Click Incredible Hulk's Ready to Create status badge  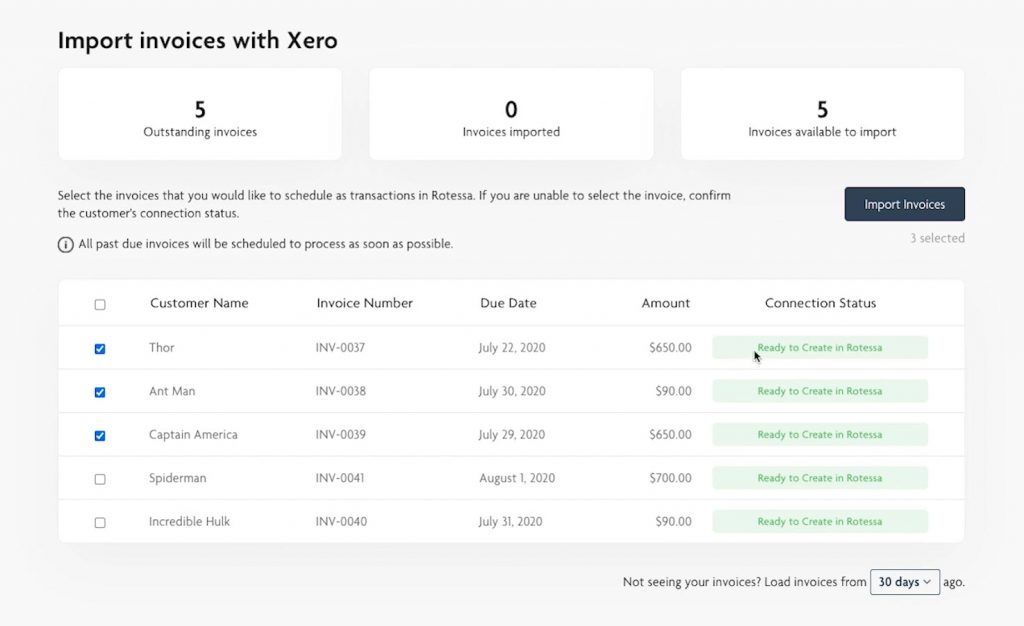pos(820,521)
